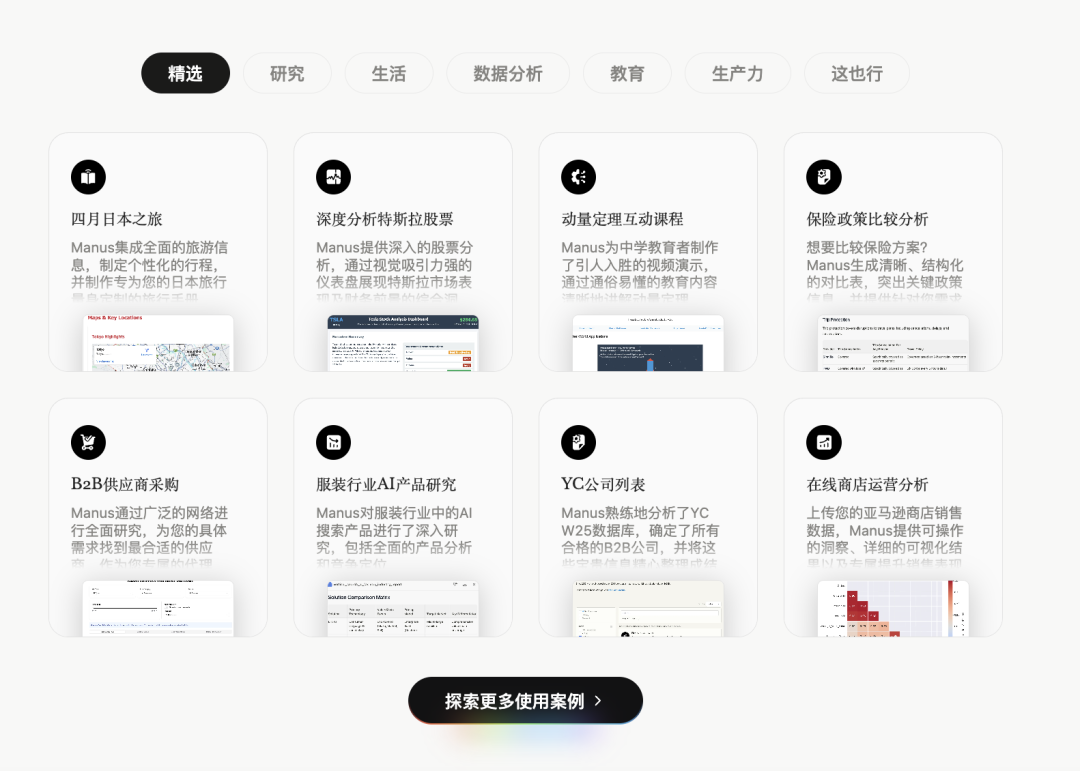Click the icon above 动量定理互动课程
Viewport: 1080px width, 771px height.
point(579,177)
